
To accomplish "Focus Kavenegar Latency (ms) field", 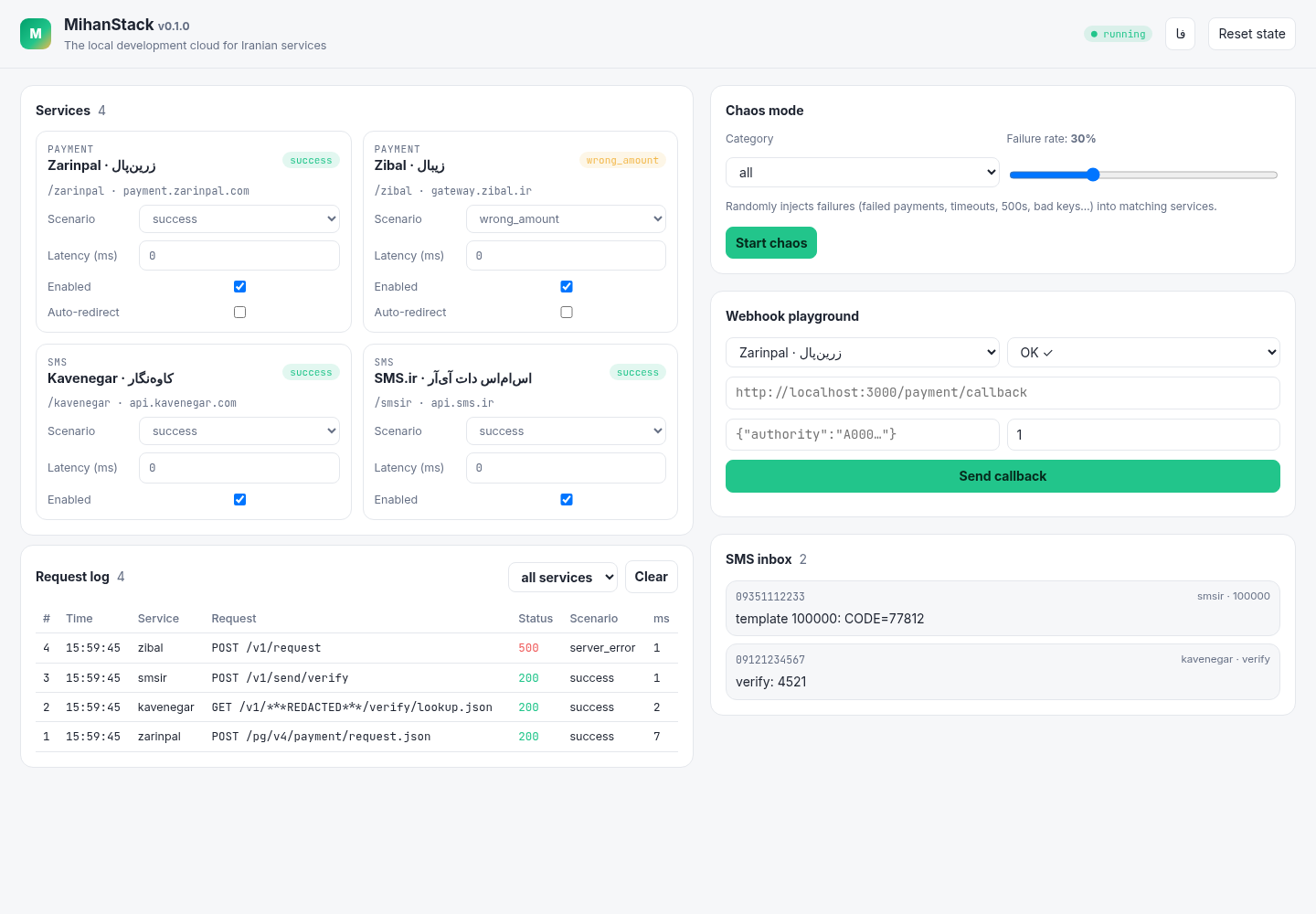I will click(x=239, y=468).
